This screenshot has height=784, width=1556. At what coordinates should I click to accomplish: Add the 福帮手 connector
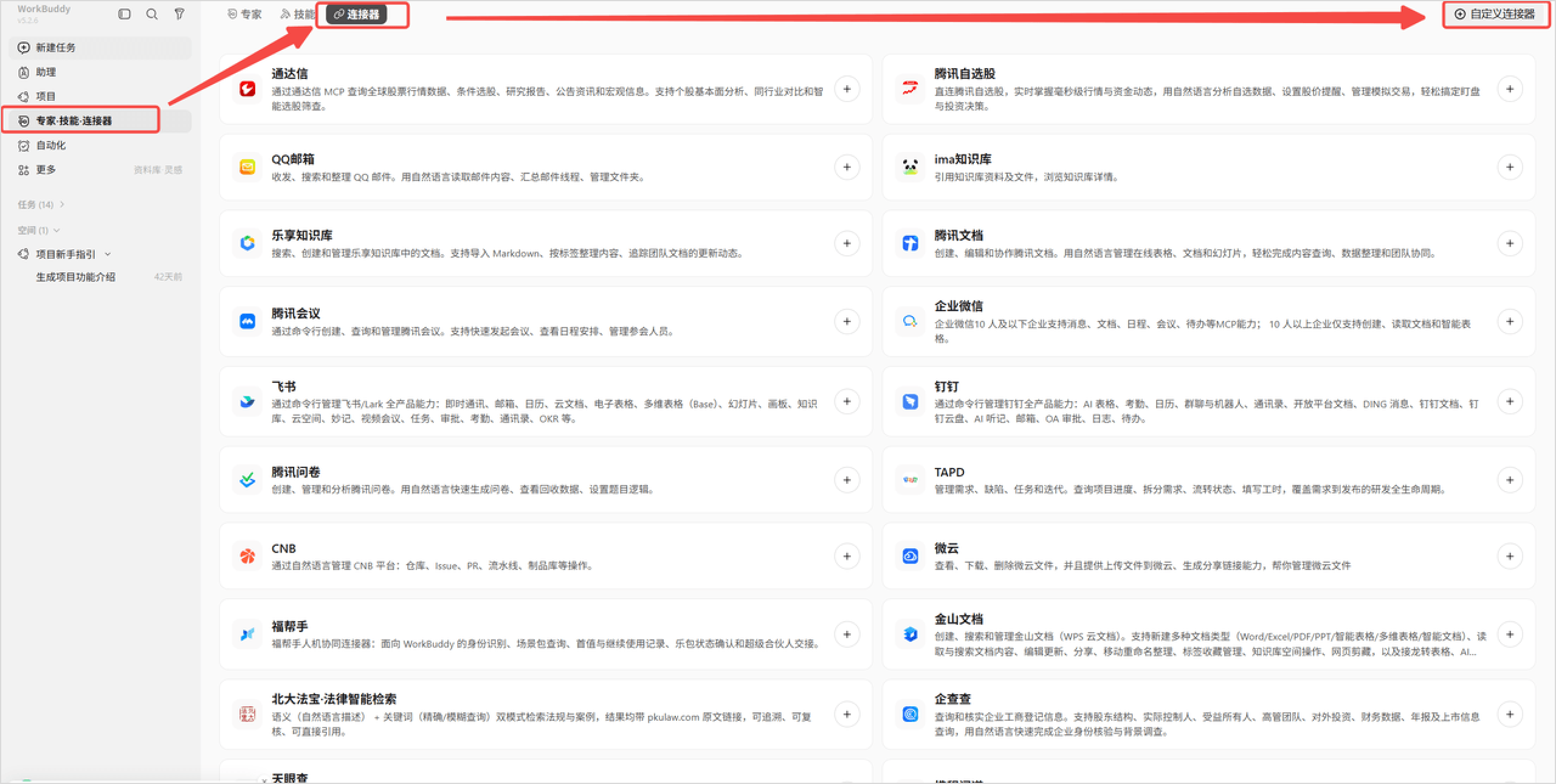847,634
